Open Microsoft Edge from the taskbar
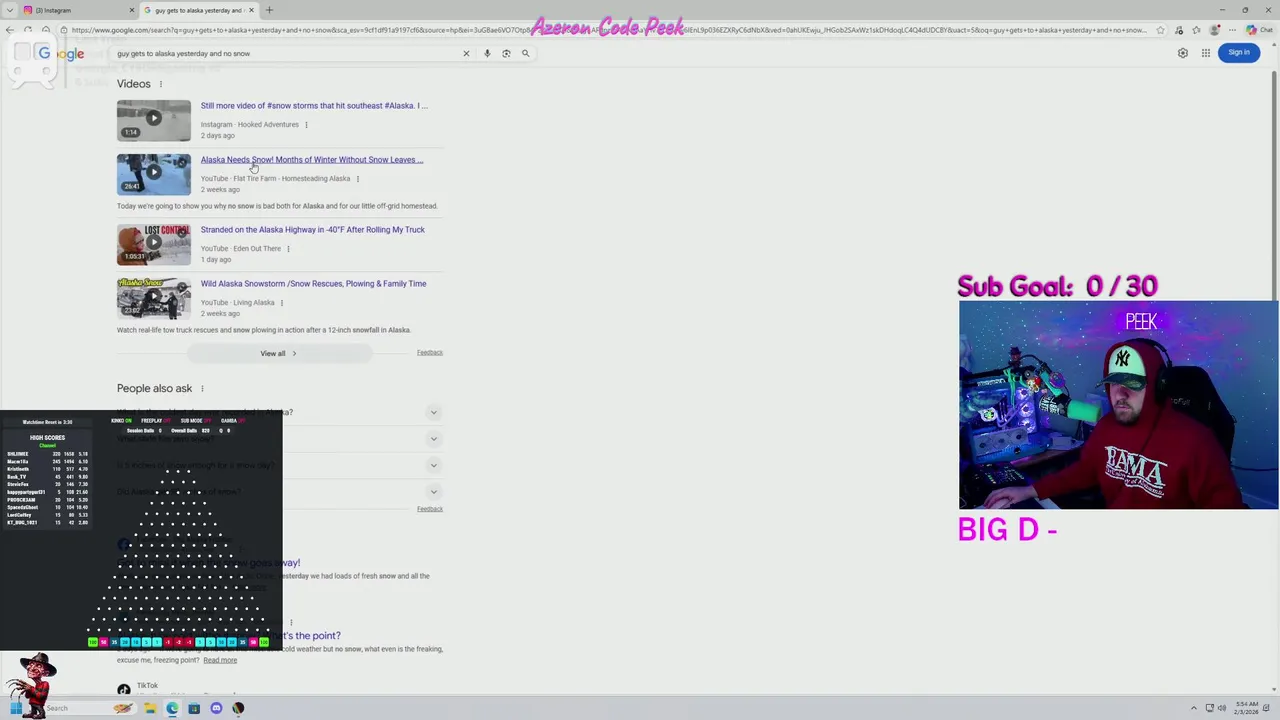Viewport: 1280px width, 720px height. pyautogui.click(x=172, y=708)
